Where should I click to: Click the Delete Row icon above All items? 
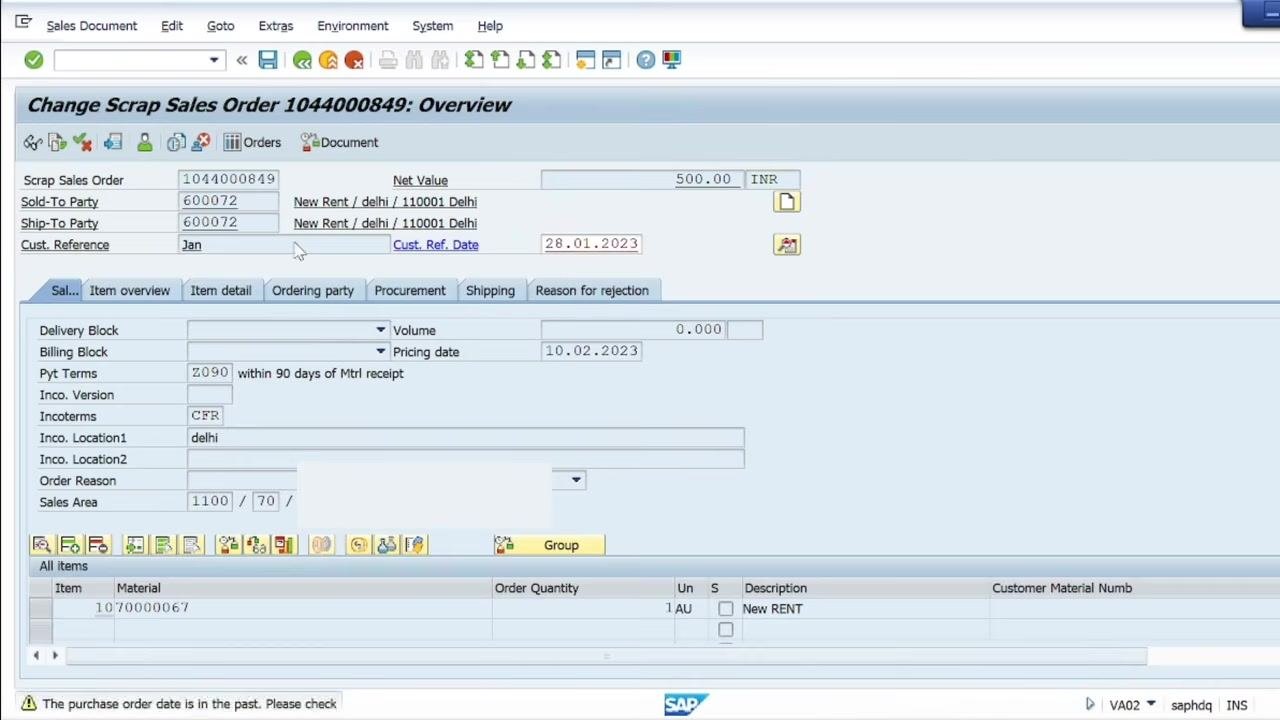[98, 545]
